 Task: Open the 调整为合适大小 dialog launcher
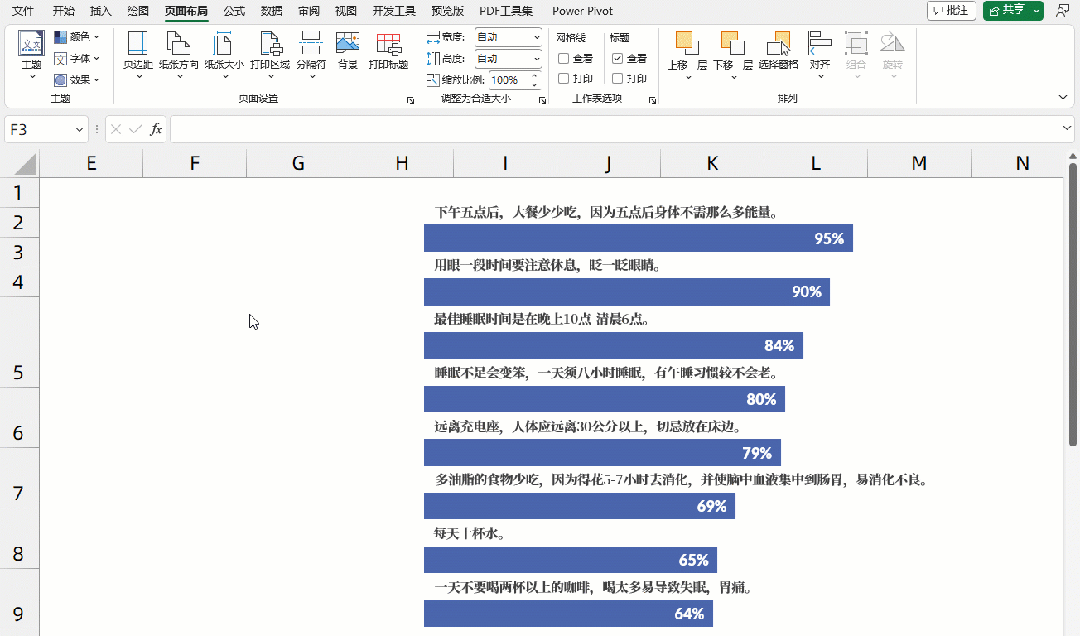(x=542, y=101)
